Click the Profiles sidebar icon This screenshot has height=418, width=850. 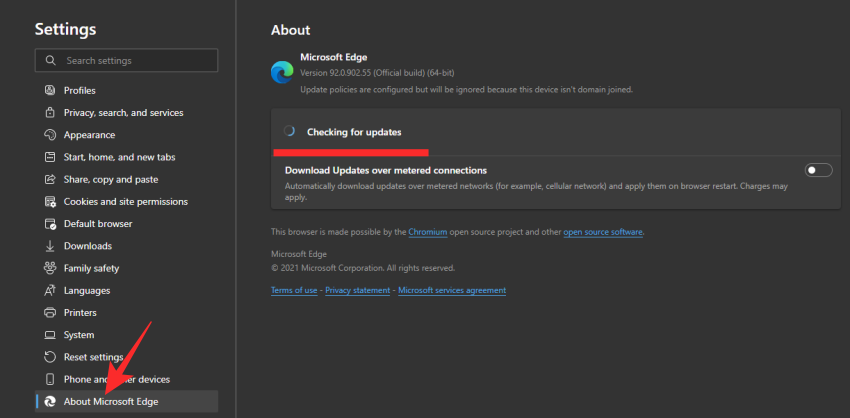pos(50,91)
